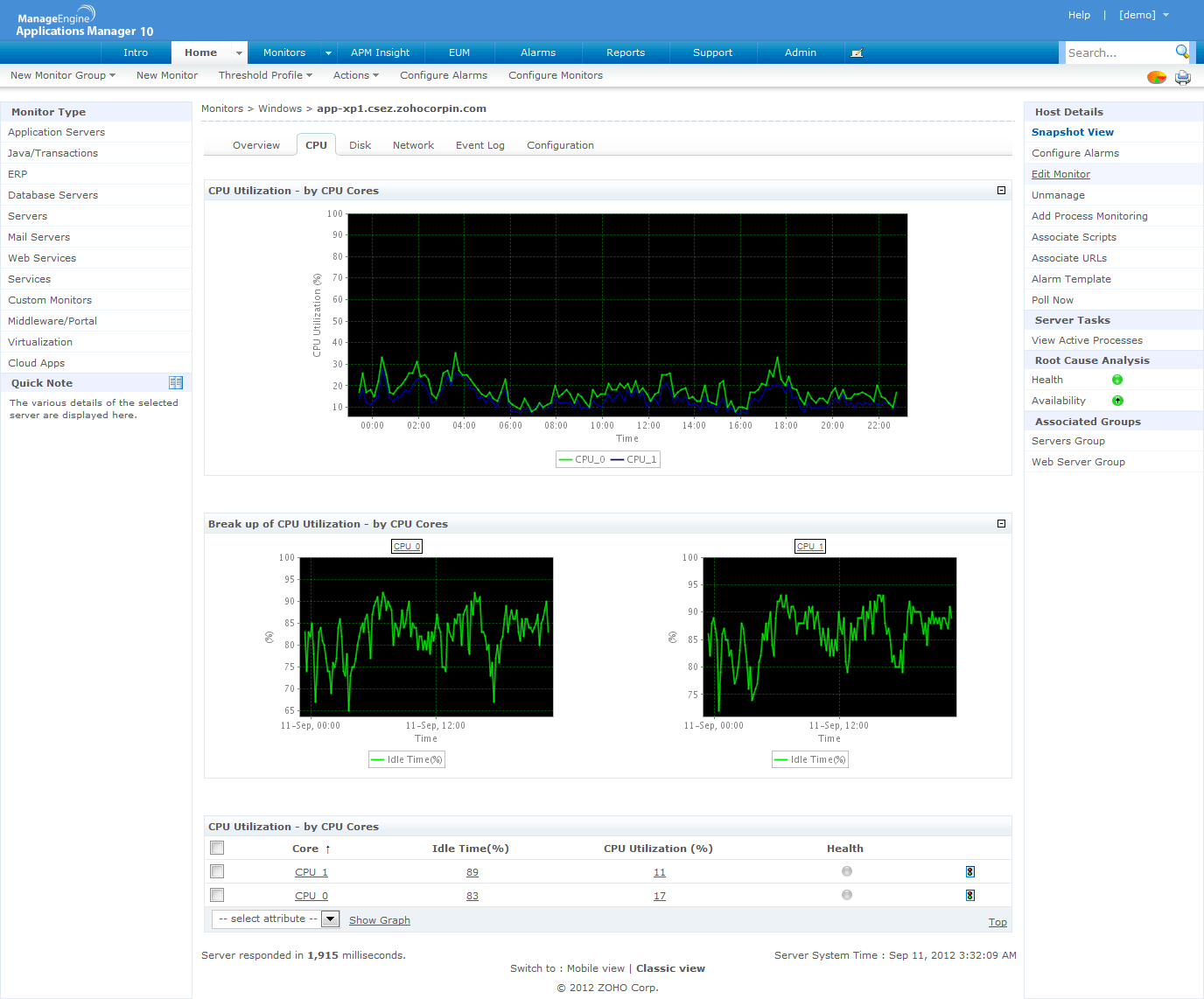The image size is (1204, 999).
Task: Click the Health green status icon
Action: coord(1116,380)
